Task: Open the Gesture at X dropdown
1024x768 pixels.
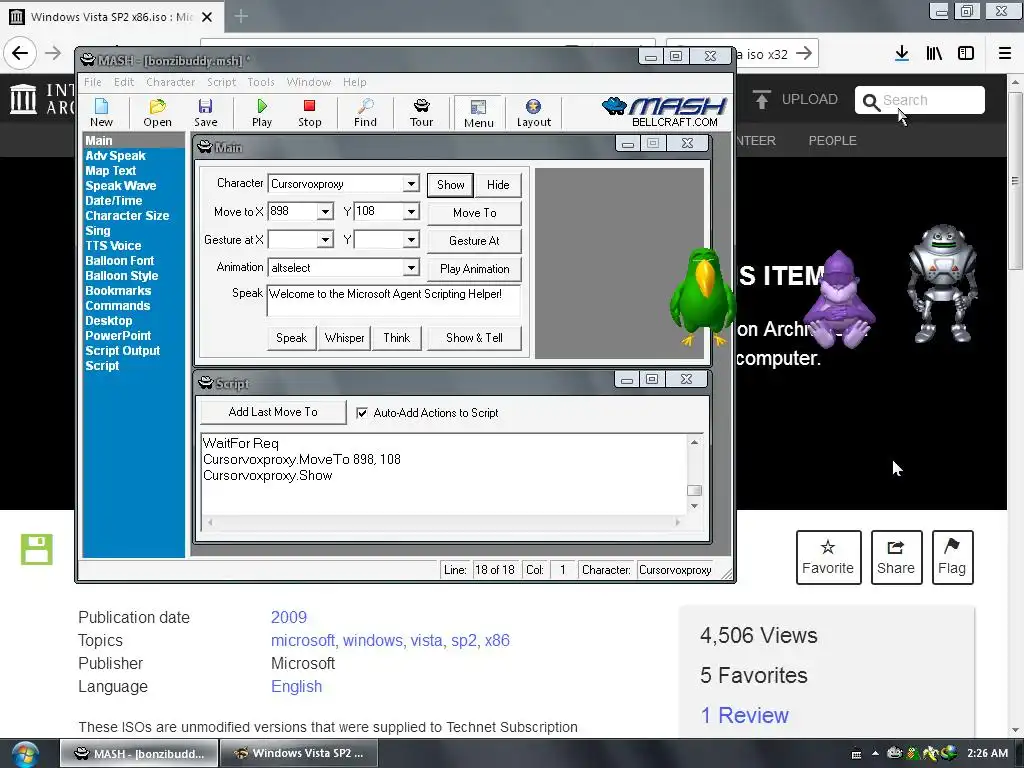Action: click(325, 240)
